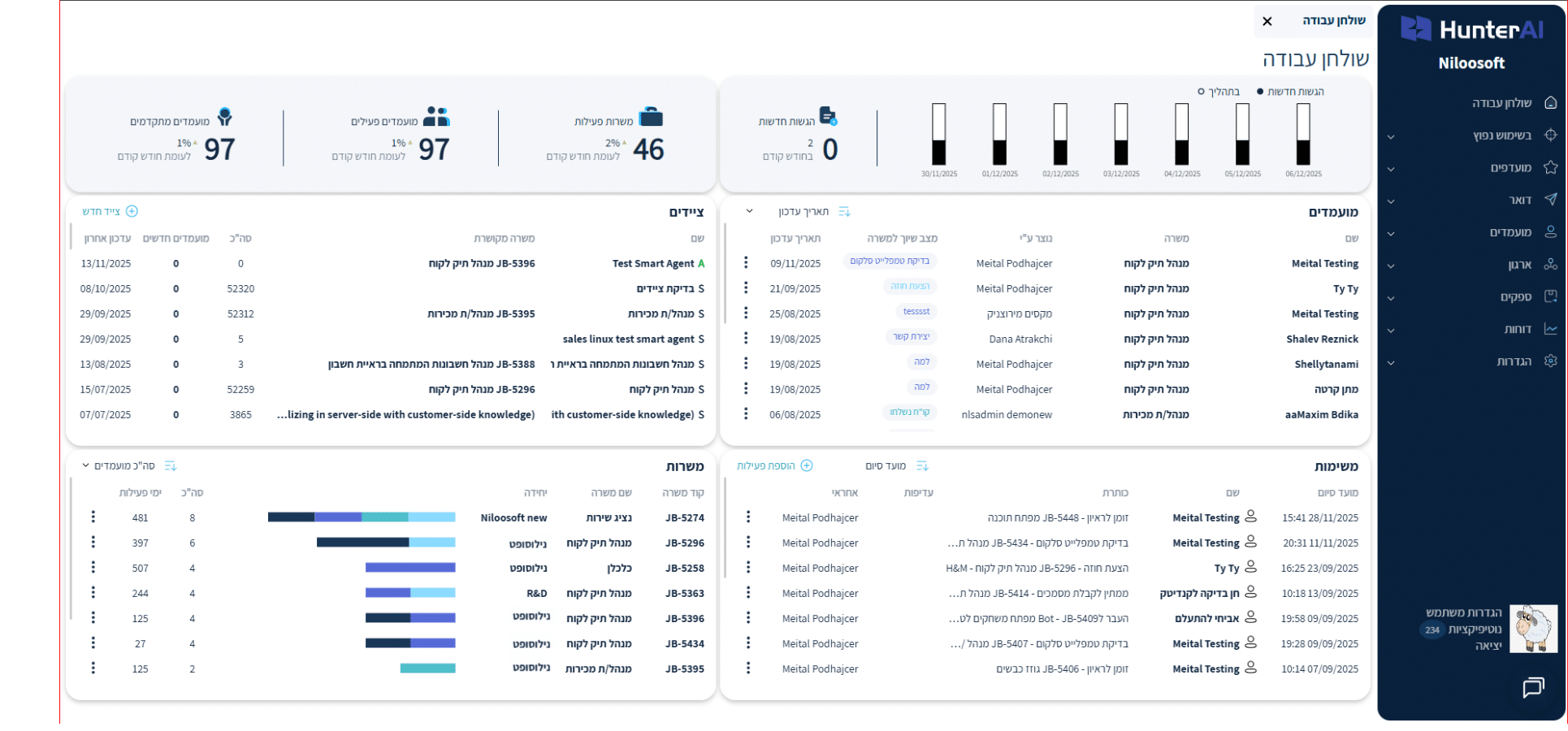Click the צייד חדש add button
Image resolution: width=1568 pixels, height=731 pixels.
(x=110, y=211)
